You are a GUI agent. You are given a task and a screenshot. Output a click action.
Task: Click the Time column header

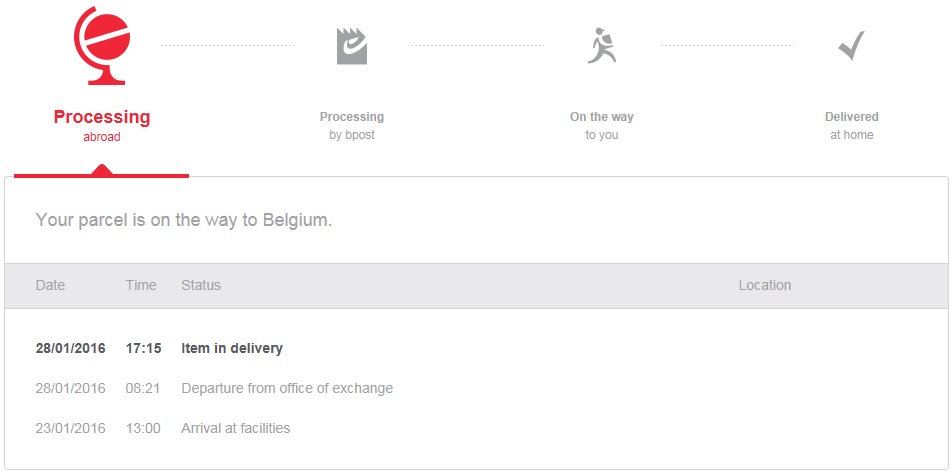click(x=141, y=285)
